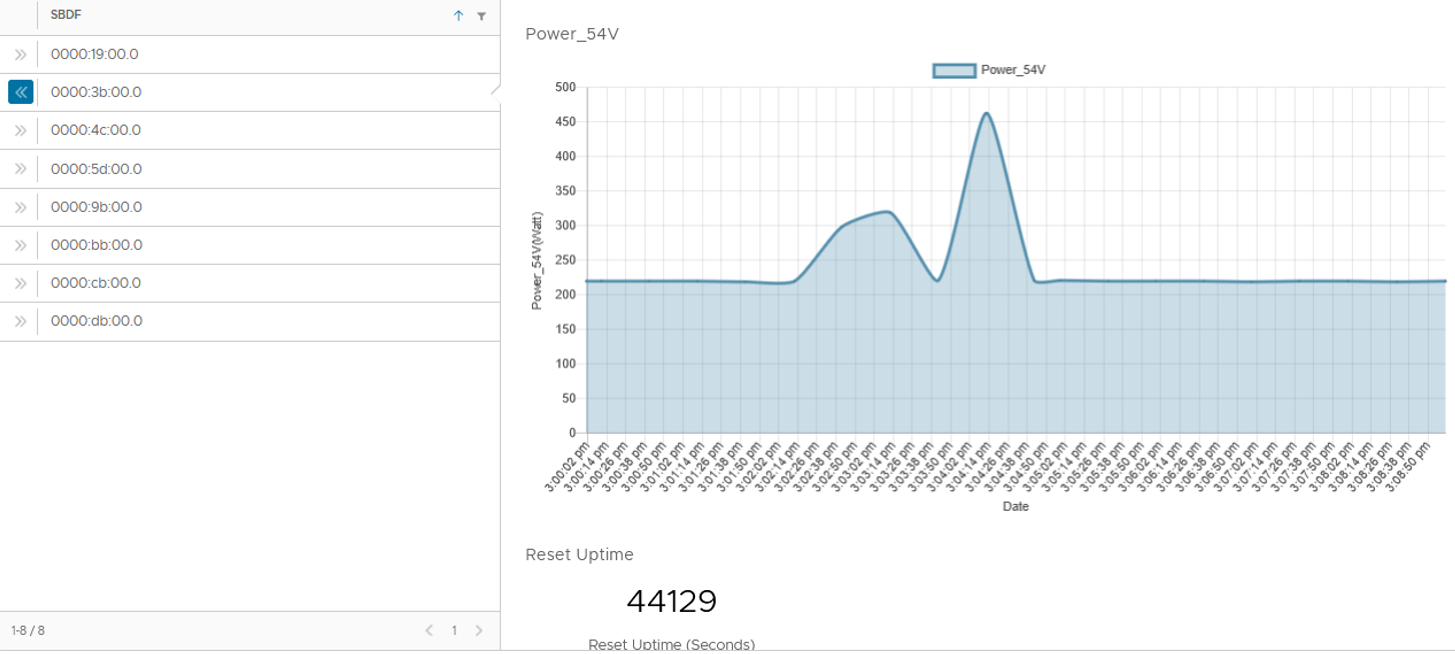The width and height of the screenshot is (1455, 654).
Task: Sort SBDF column with arrow icon
Action: pyautogui.click(x=459, y=16)
